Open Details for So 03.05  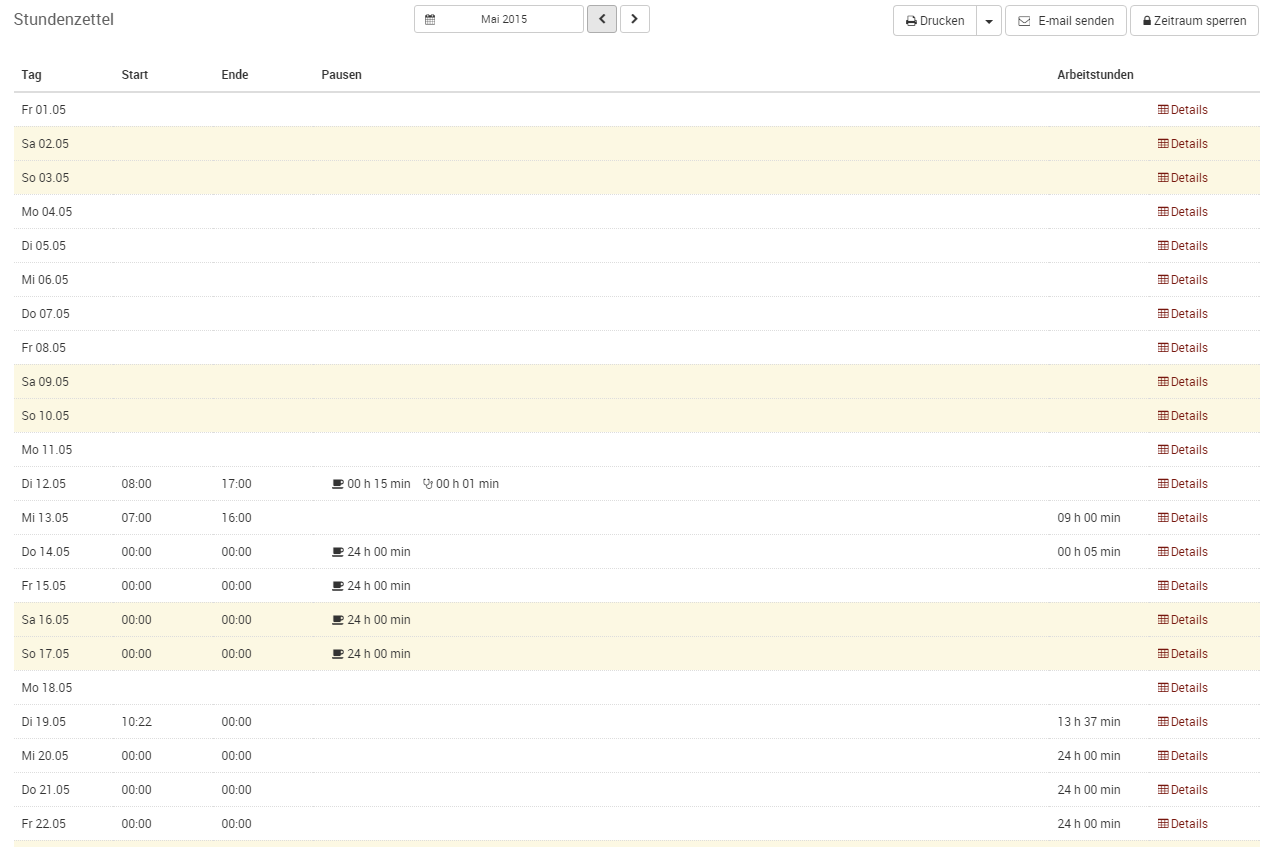1183,178
